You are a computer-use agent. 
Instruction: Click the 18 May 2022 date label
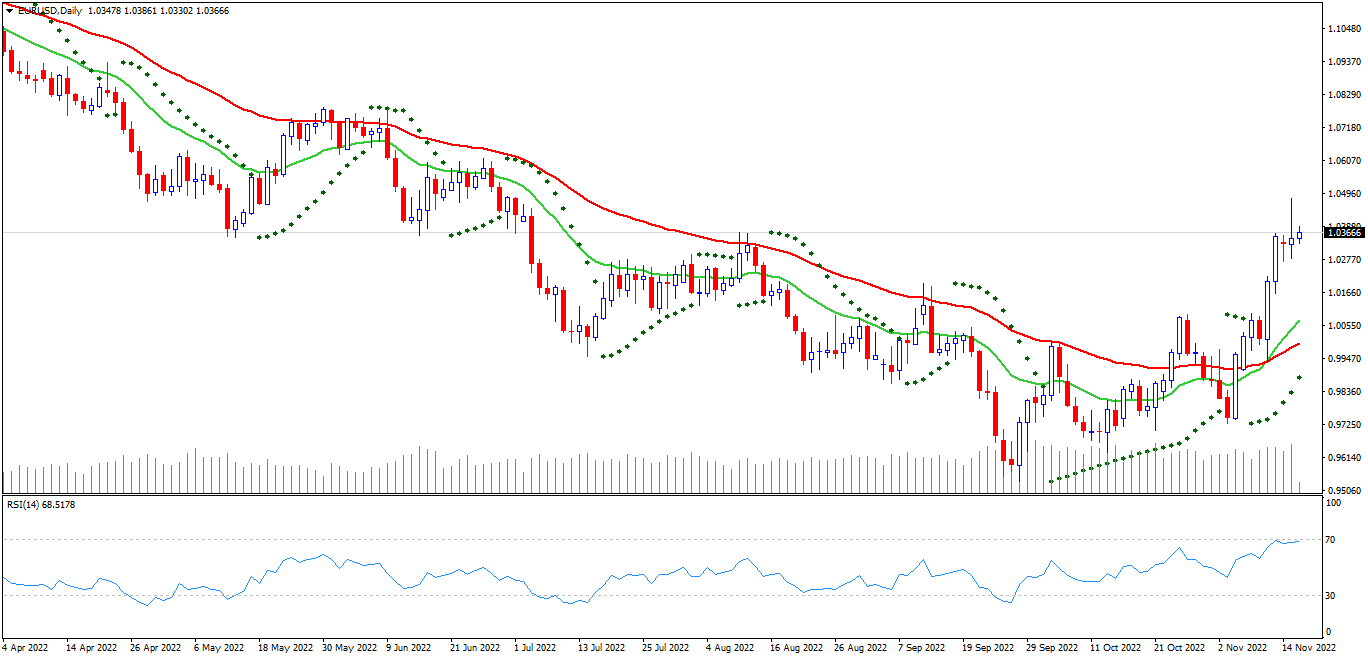[284, 648]
